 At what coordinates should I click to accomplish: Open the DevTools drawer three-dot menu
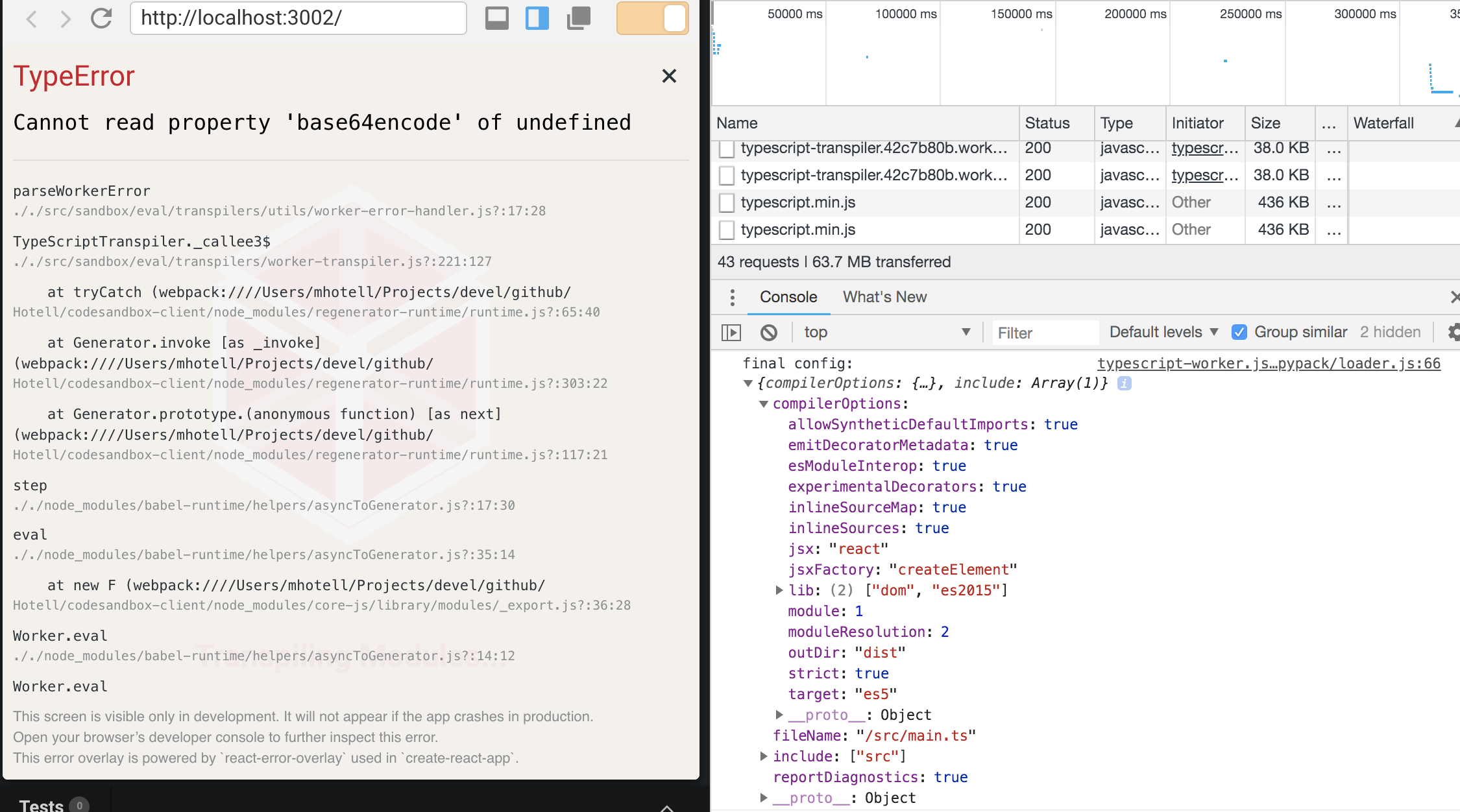click(x=733, y=297)
